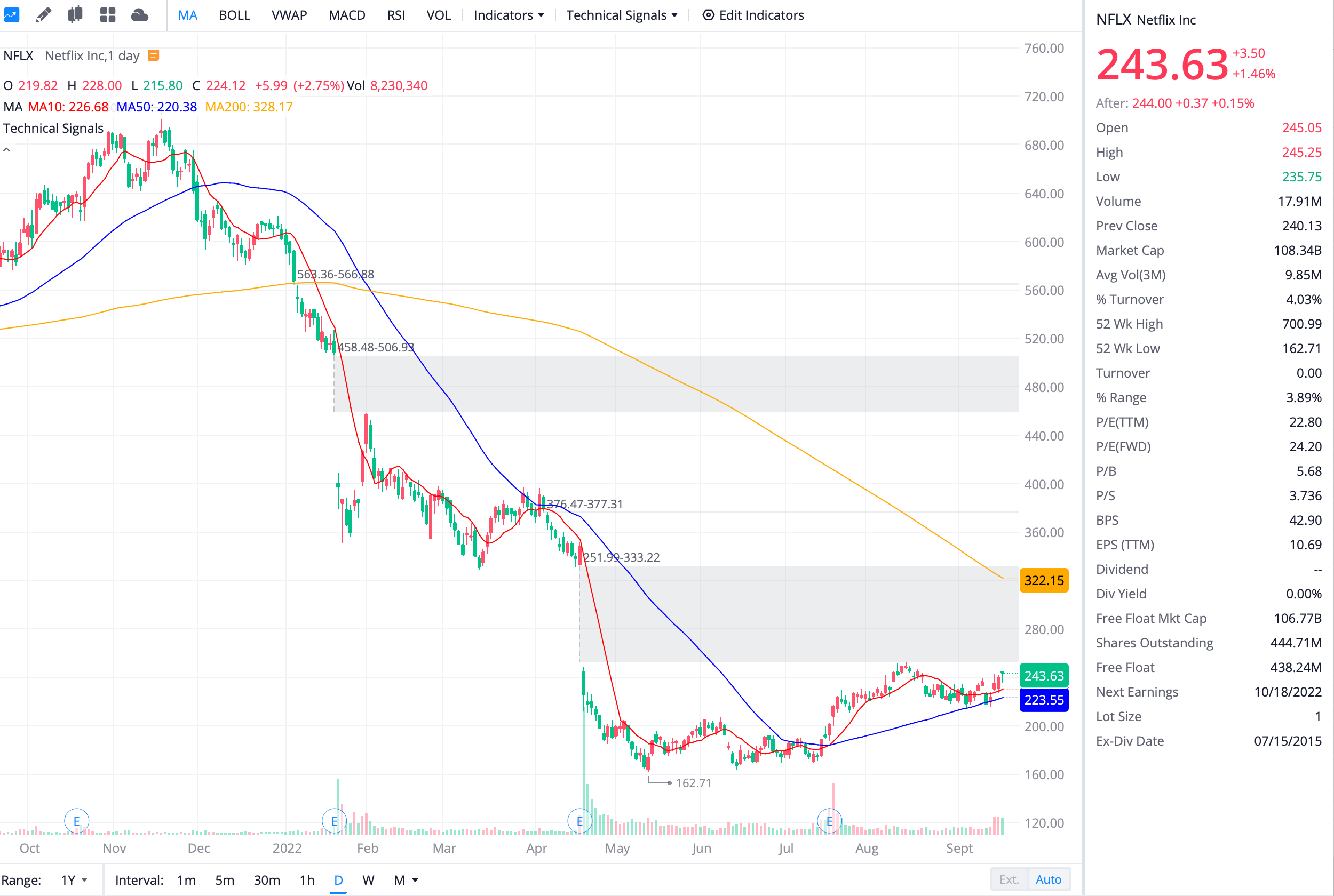Click the Auto scale button

click(1048, 879)
